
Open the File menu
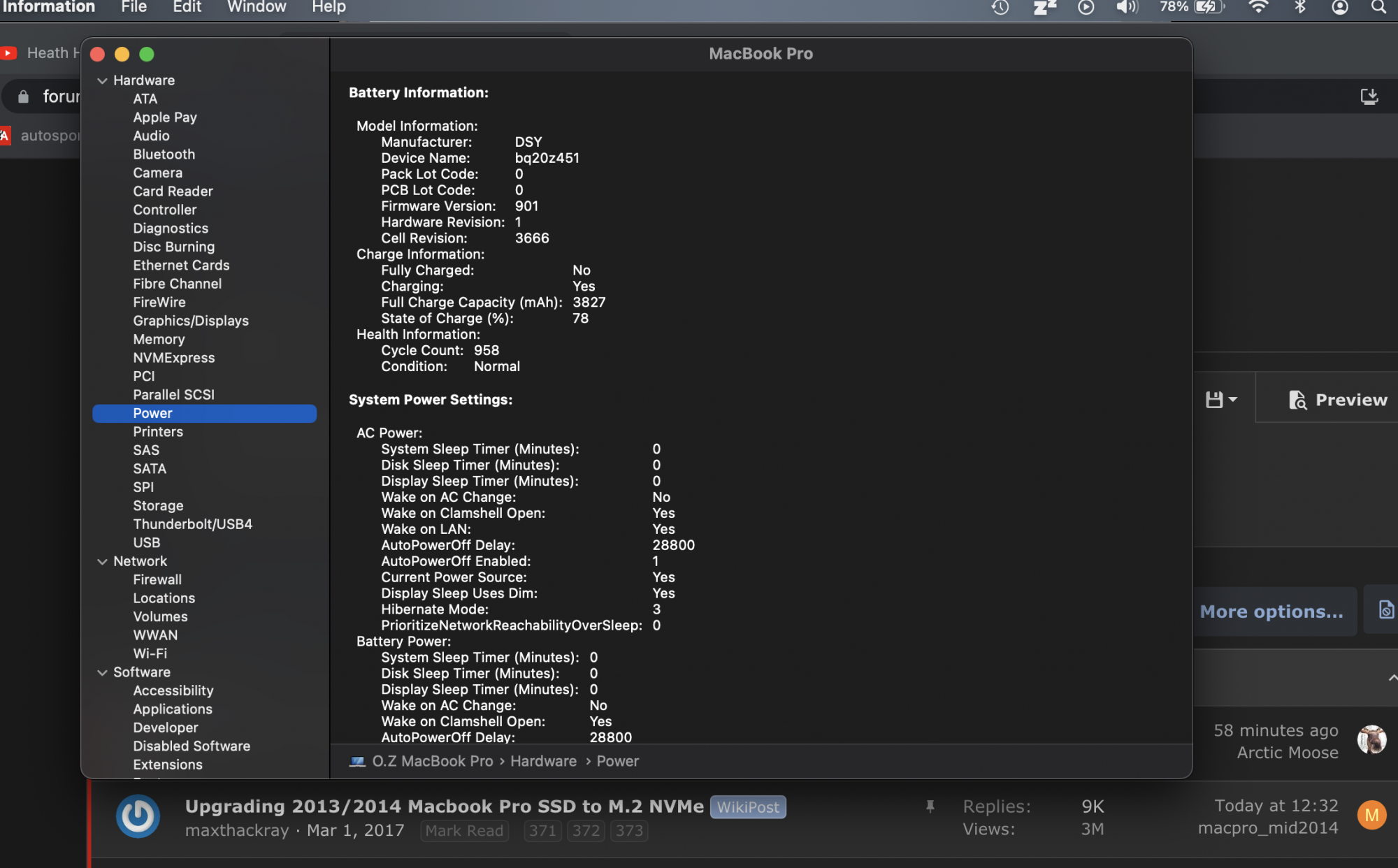(134, 7)
